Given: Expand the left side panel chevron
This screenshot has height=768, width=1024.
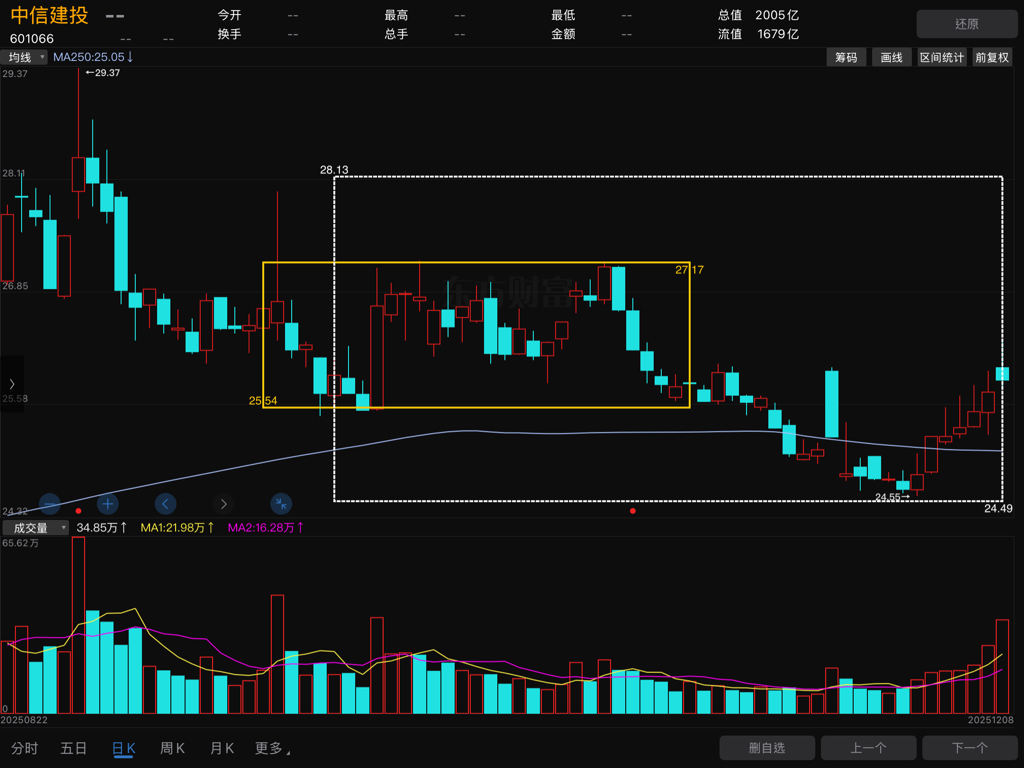Looking at the screenshot, I should click(x=12, y=384).
